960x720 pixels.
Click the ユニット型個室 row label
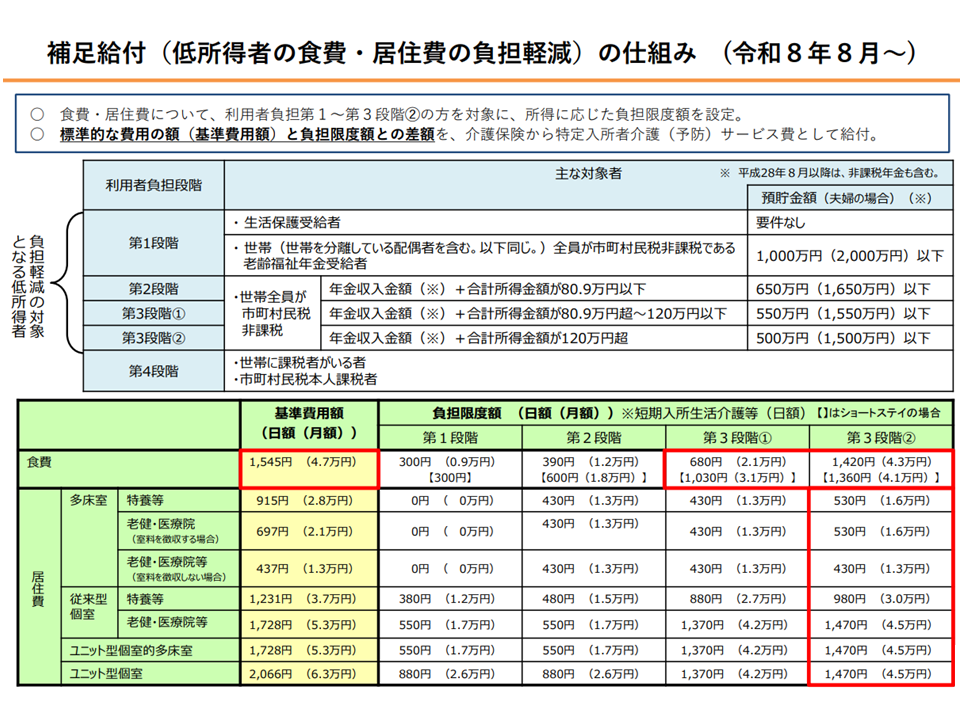pos(105,673)
